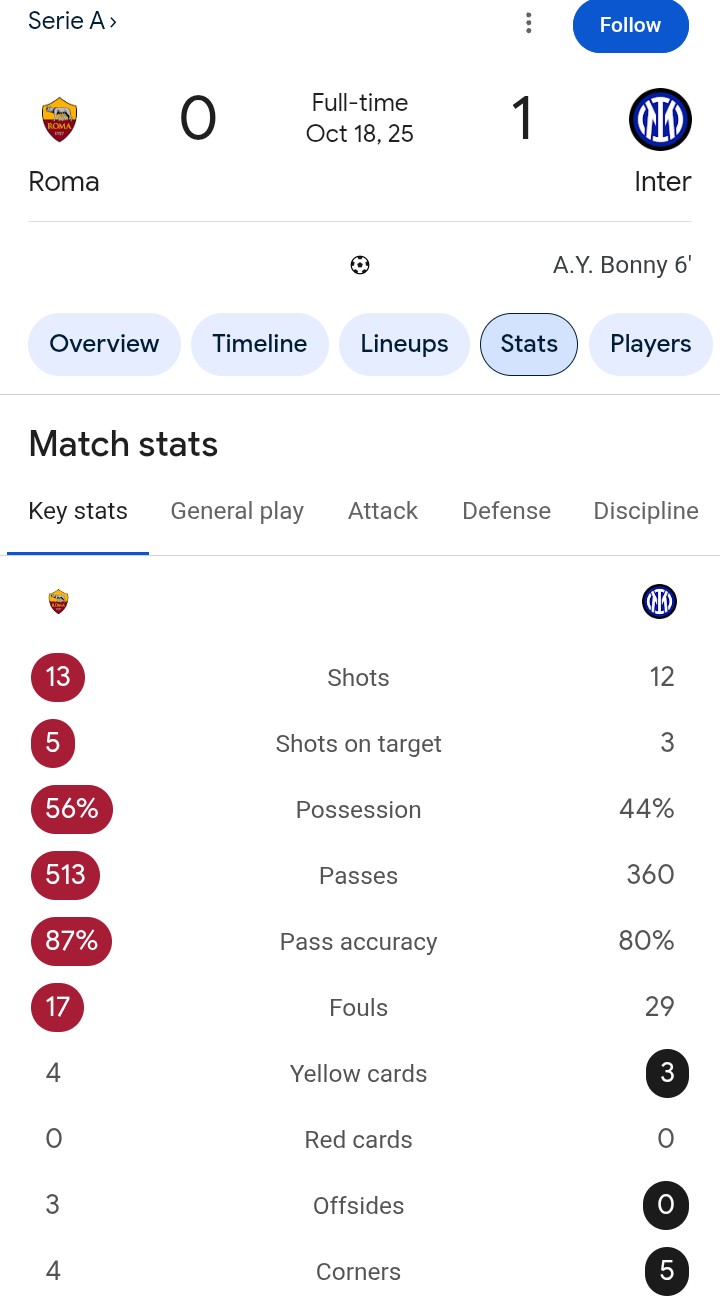Select the Key stats tab
Viewport: 720px width, 1297px height.
click(x=78, y=511)
